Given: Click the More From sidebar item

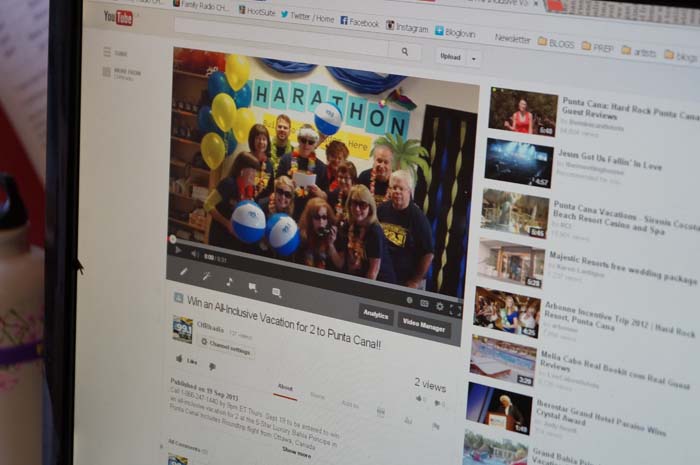Looking at the screenshot, I should [122, 73].
